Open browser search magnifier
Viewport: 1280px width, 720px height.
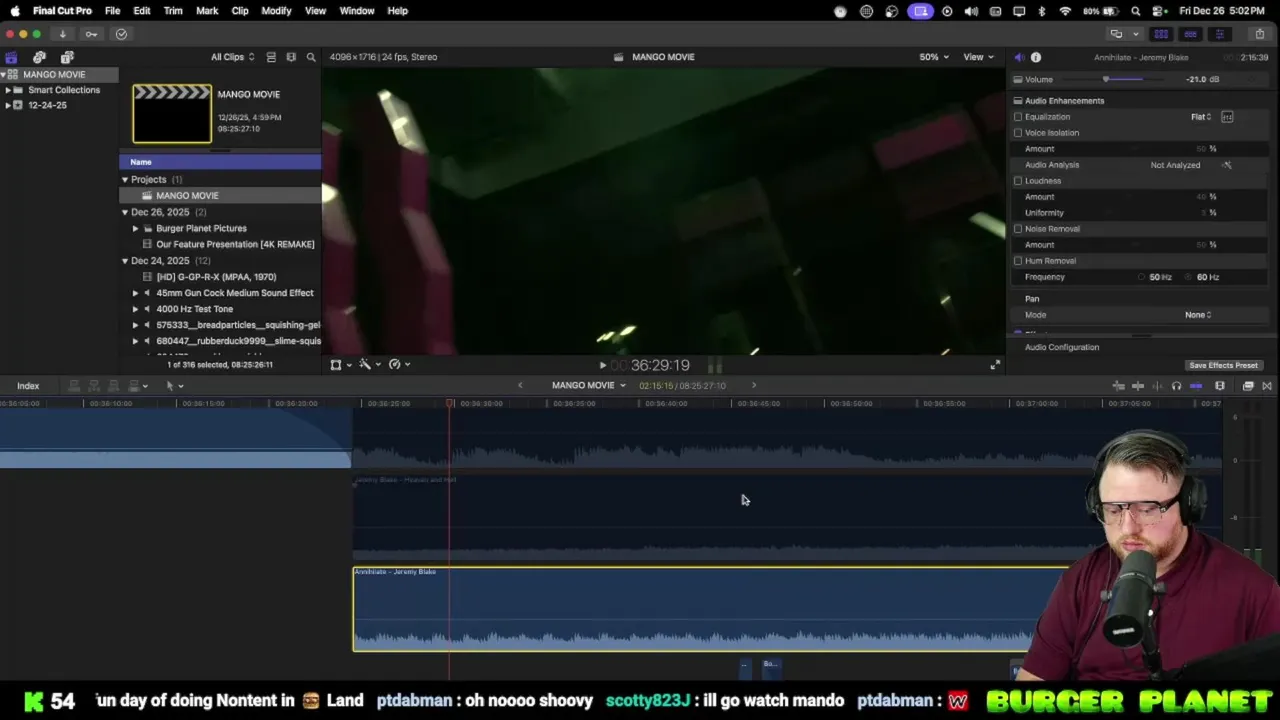point(311,57)
